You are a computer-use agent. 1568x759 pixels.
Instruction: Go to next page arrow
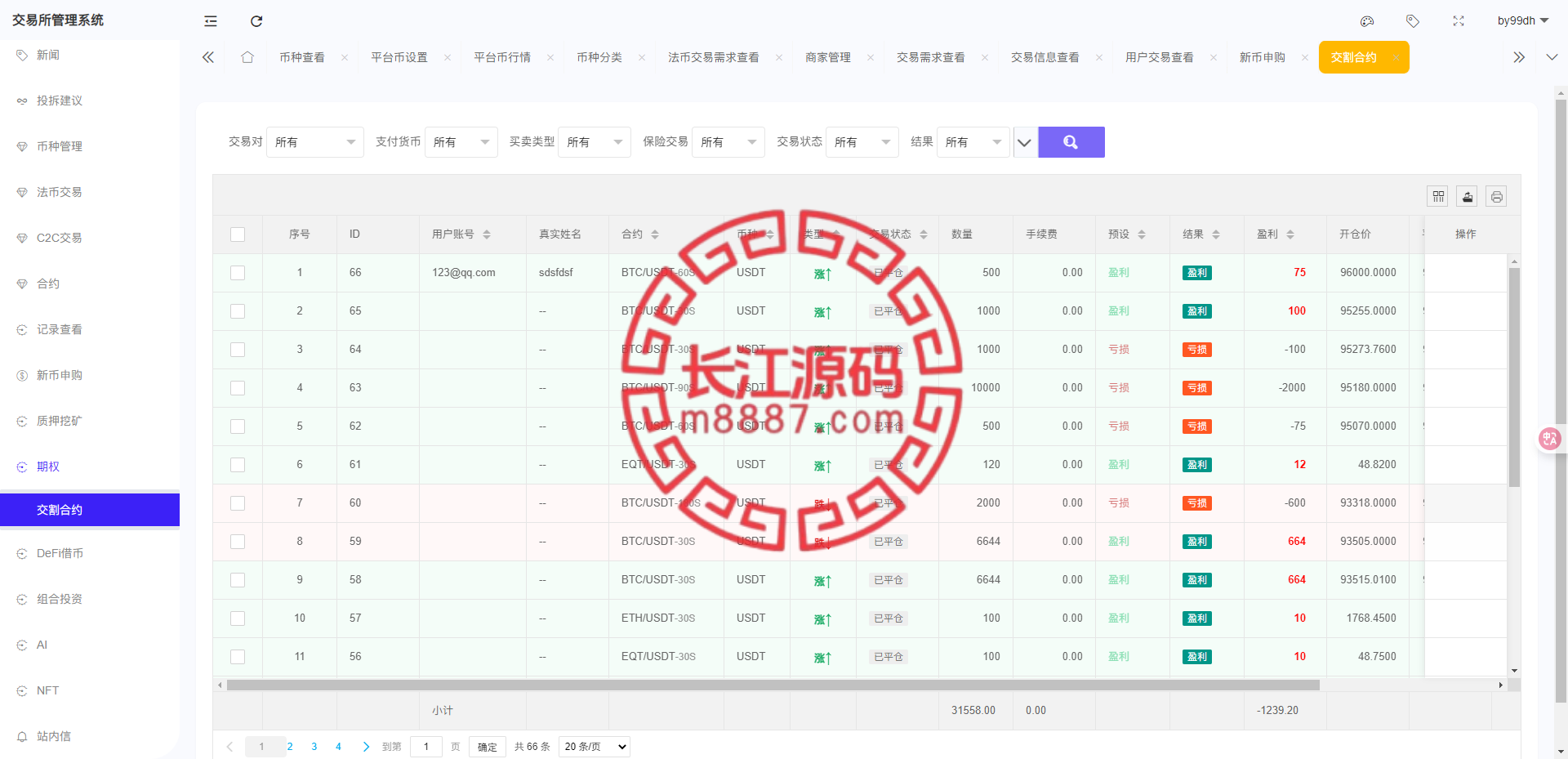[366, 747]
